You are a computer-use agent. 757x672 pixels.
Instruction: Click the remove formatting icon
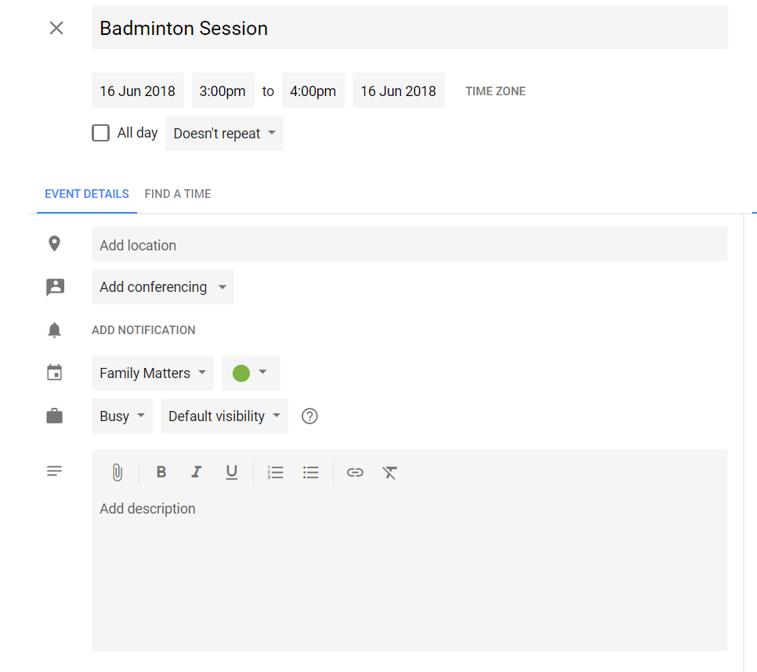pos(390,472)
